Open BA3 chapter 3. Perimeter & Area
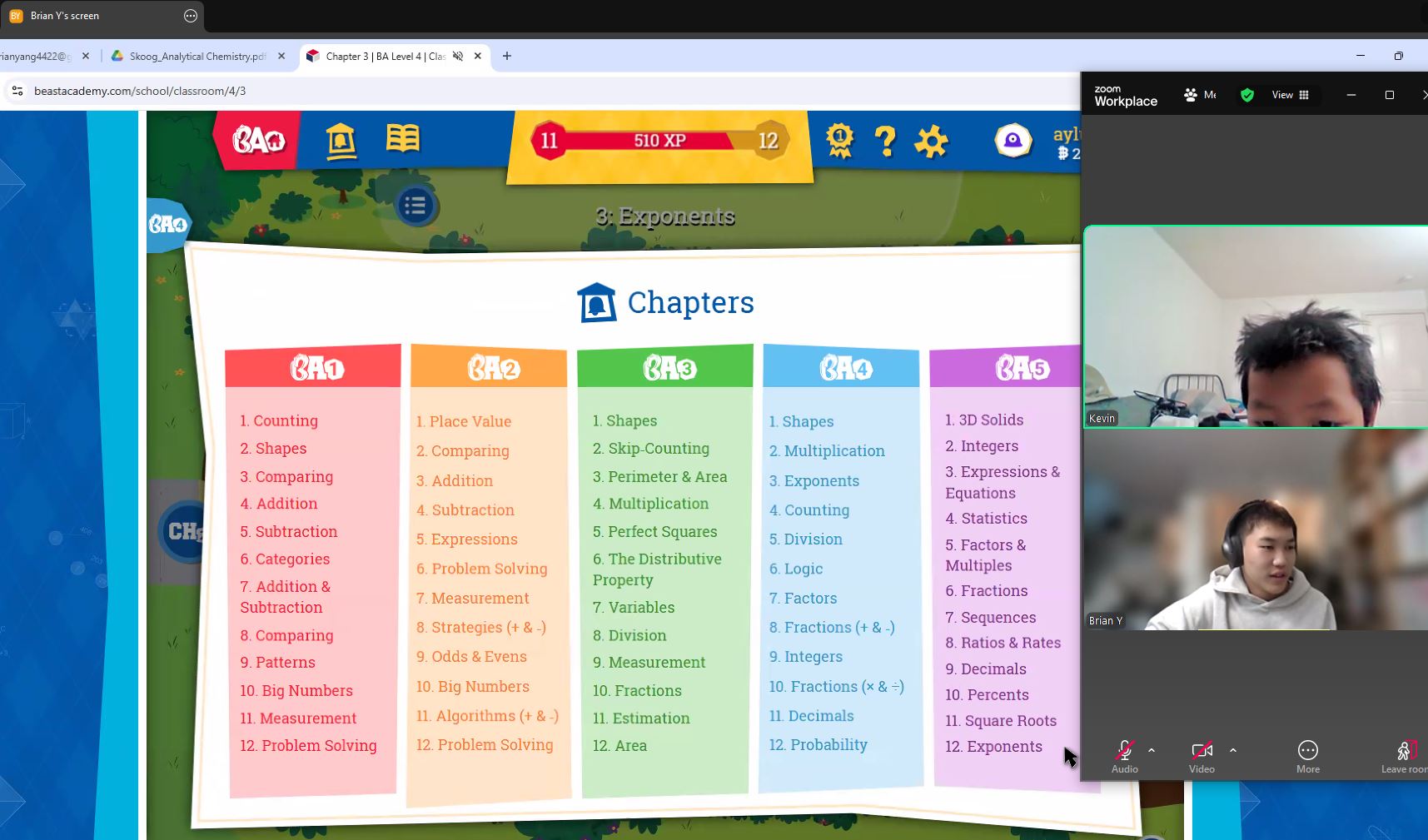The width and height of the screenshot is (1428, 840). (x=660, y=476)
